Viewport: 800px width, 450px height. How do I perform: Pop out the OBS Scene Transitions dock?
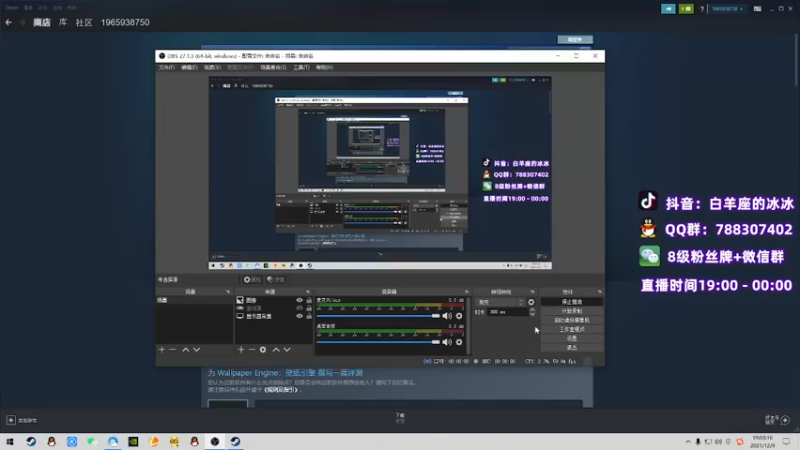pos(532,291)
